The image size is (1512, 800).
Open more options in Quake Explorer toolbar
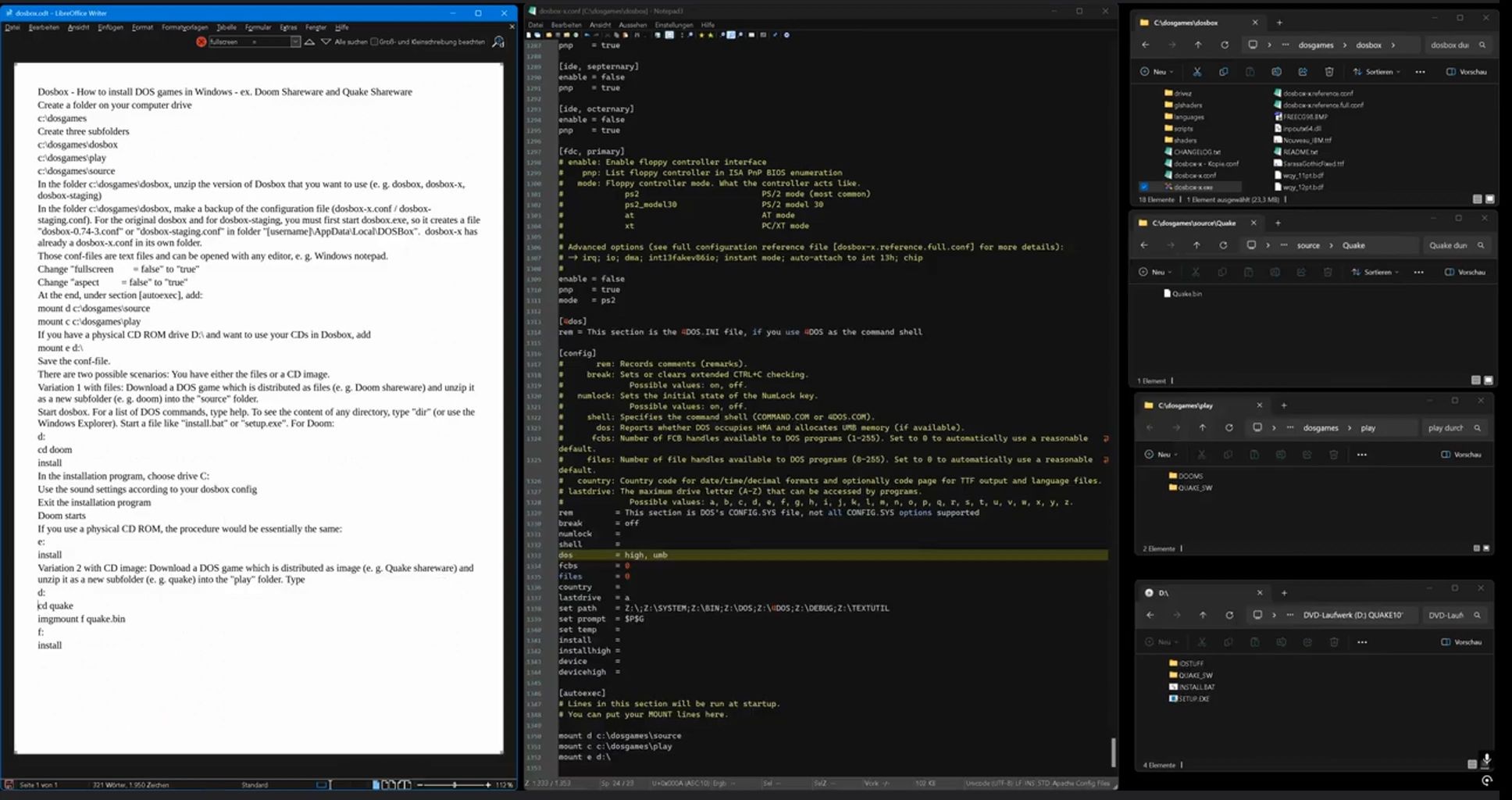tap(1418, 273)
